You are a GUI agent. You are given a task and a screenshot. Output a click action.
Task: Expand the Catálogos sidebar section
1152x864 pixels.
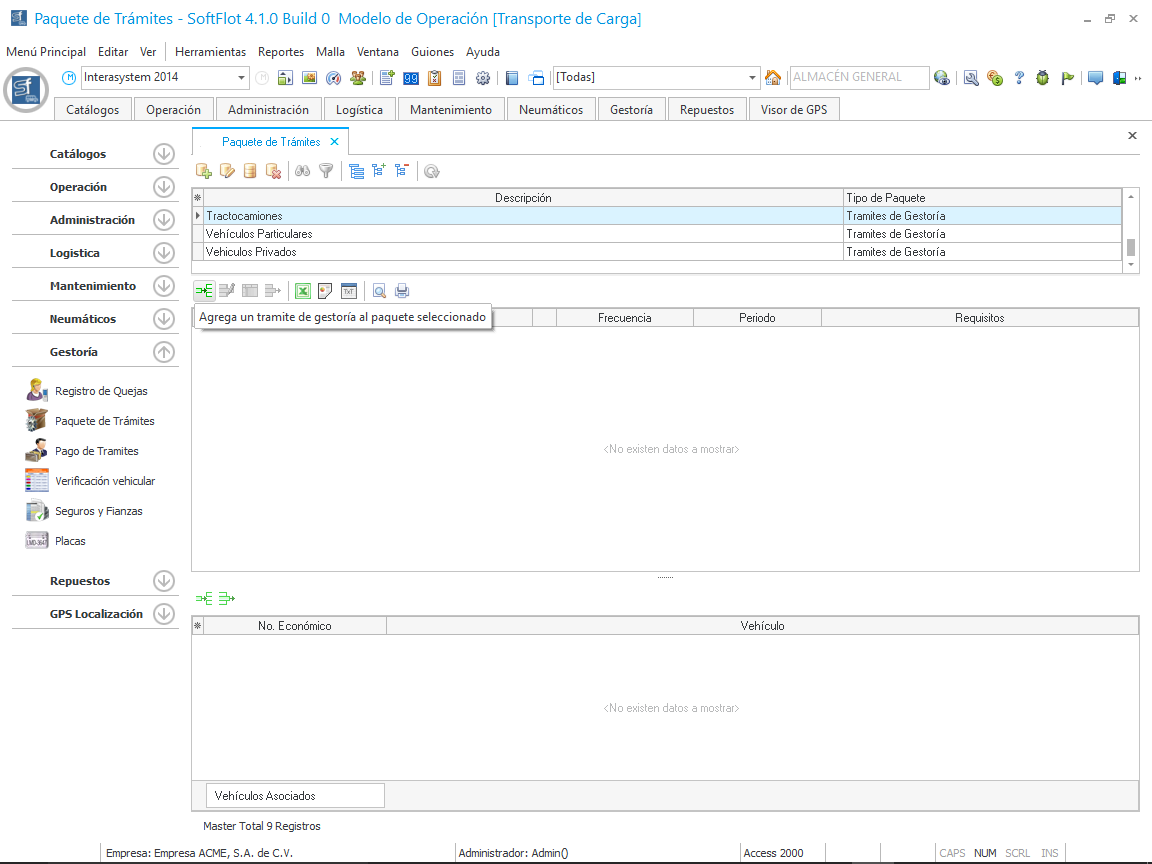[164, 154]
